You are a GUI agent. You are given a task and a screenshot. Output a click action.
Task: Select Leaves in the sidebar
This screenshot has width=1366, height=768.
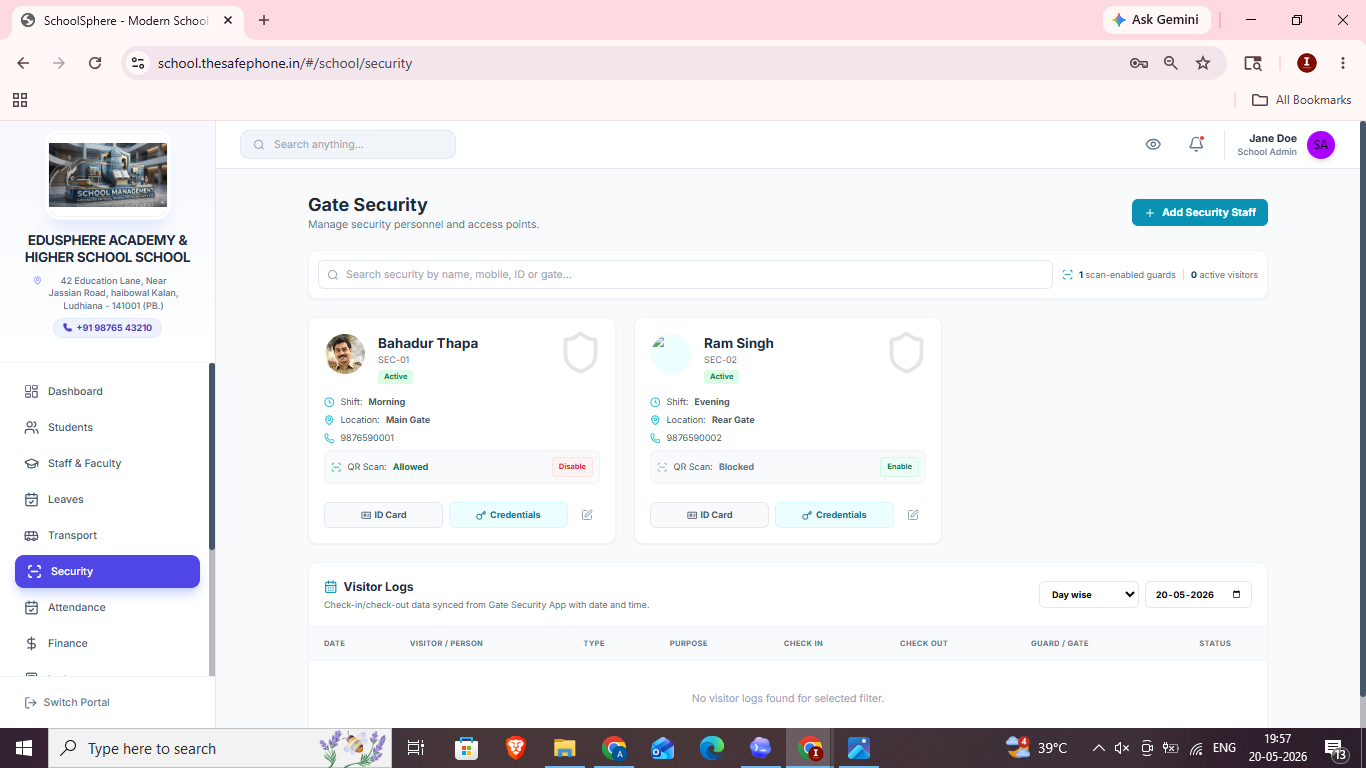coord(107,499)
